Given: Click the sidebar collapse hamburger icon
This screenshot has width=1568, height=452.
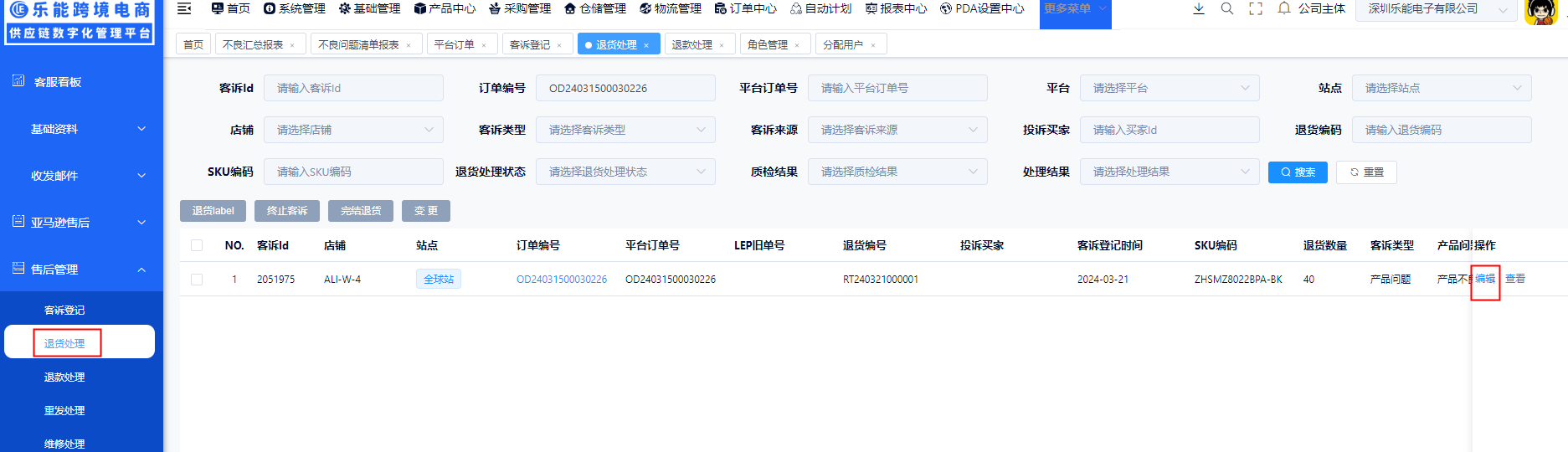Looking at the screenshot, I should (x=184, y=8).
